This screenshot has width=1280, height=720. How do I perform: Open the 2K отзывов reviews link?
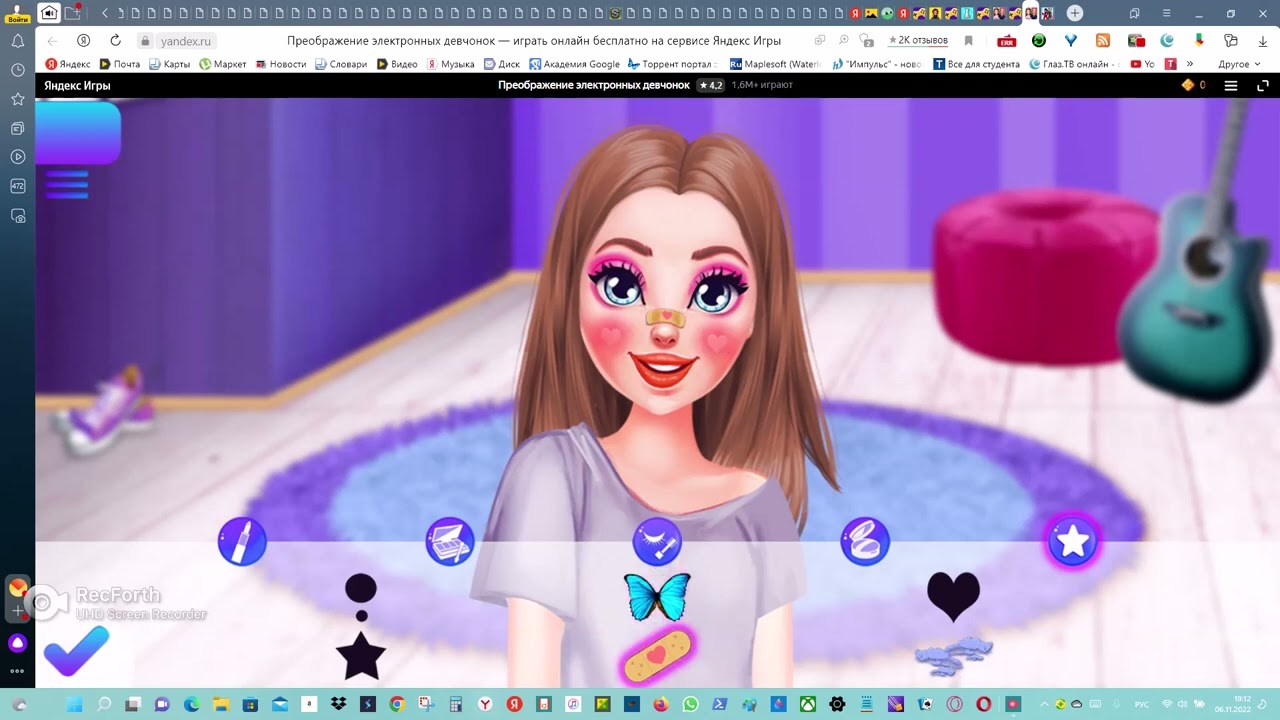pyautogui.click(x=918, y=41)
